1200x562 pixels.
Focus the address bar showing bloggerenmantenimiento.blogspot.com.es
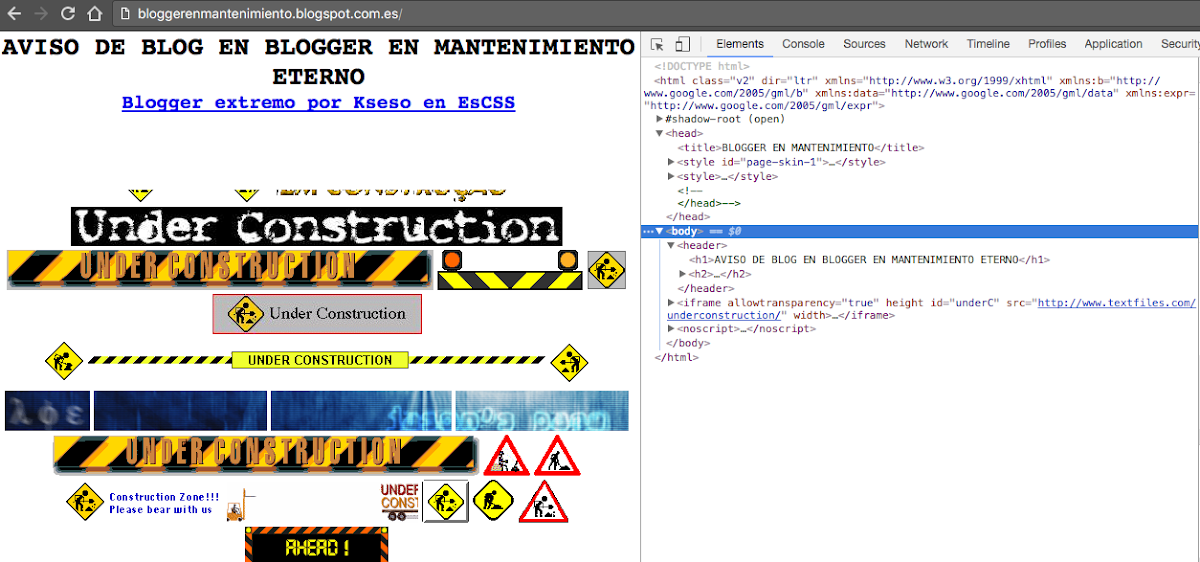pos(269,14)
